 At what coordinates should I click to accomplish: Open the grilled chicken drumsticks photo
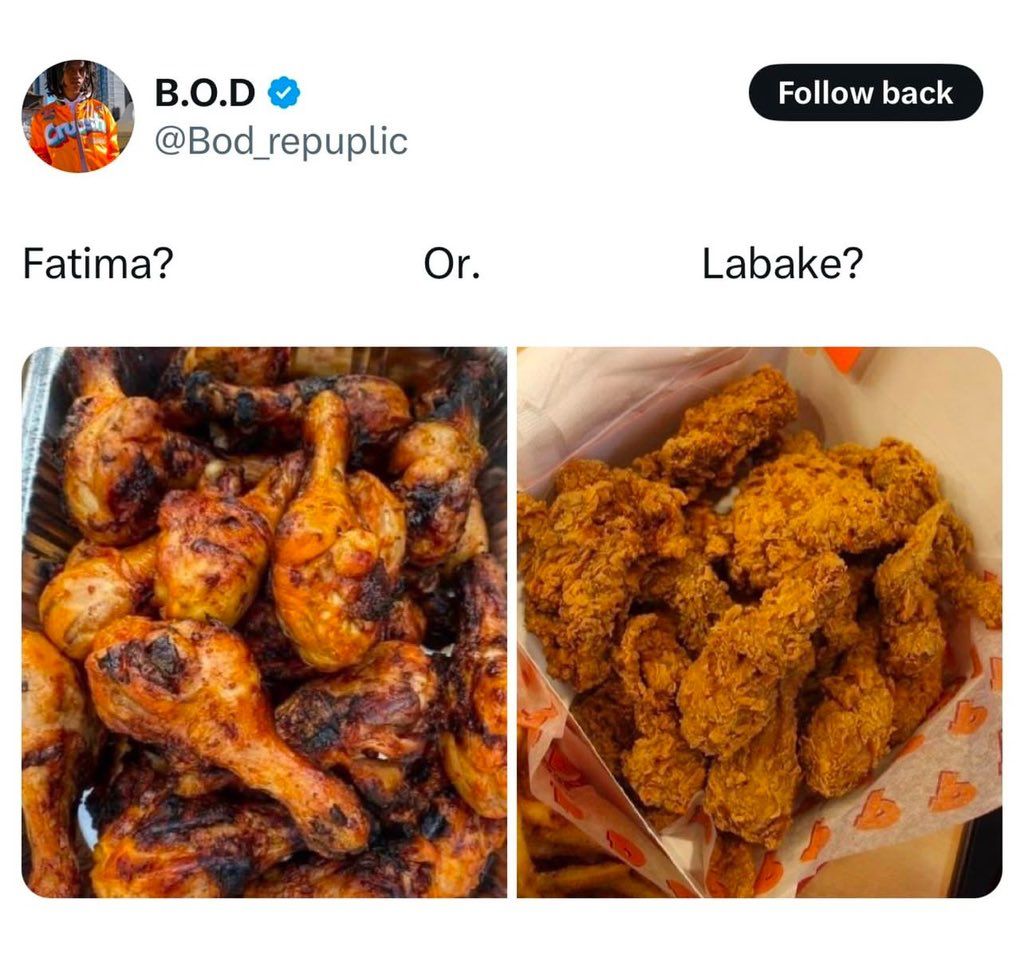[264, 621]
